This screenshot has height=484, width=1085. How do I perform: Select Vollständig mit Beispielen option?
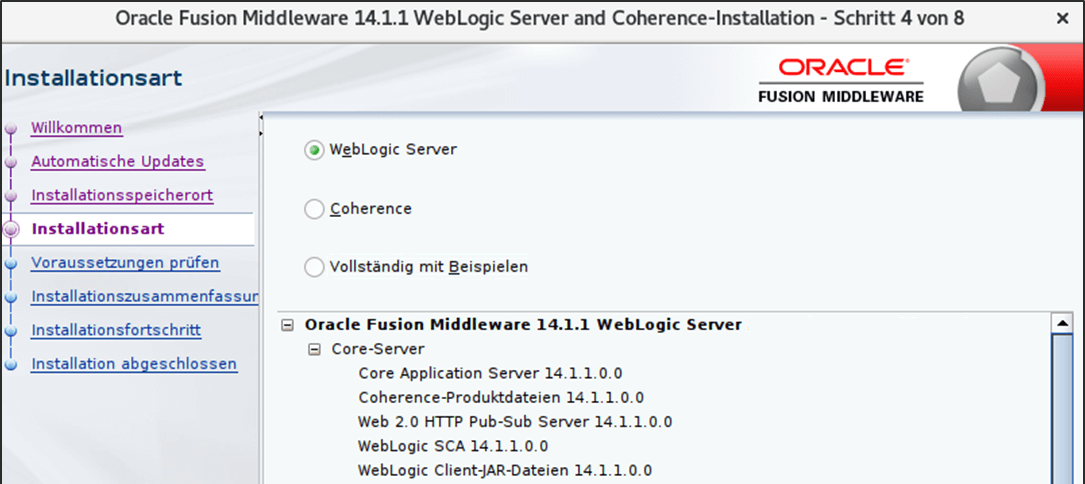(314, 267)
